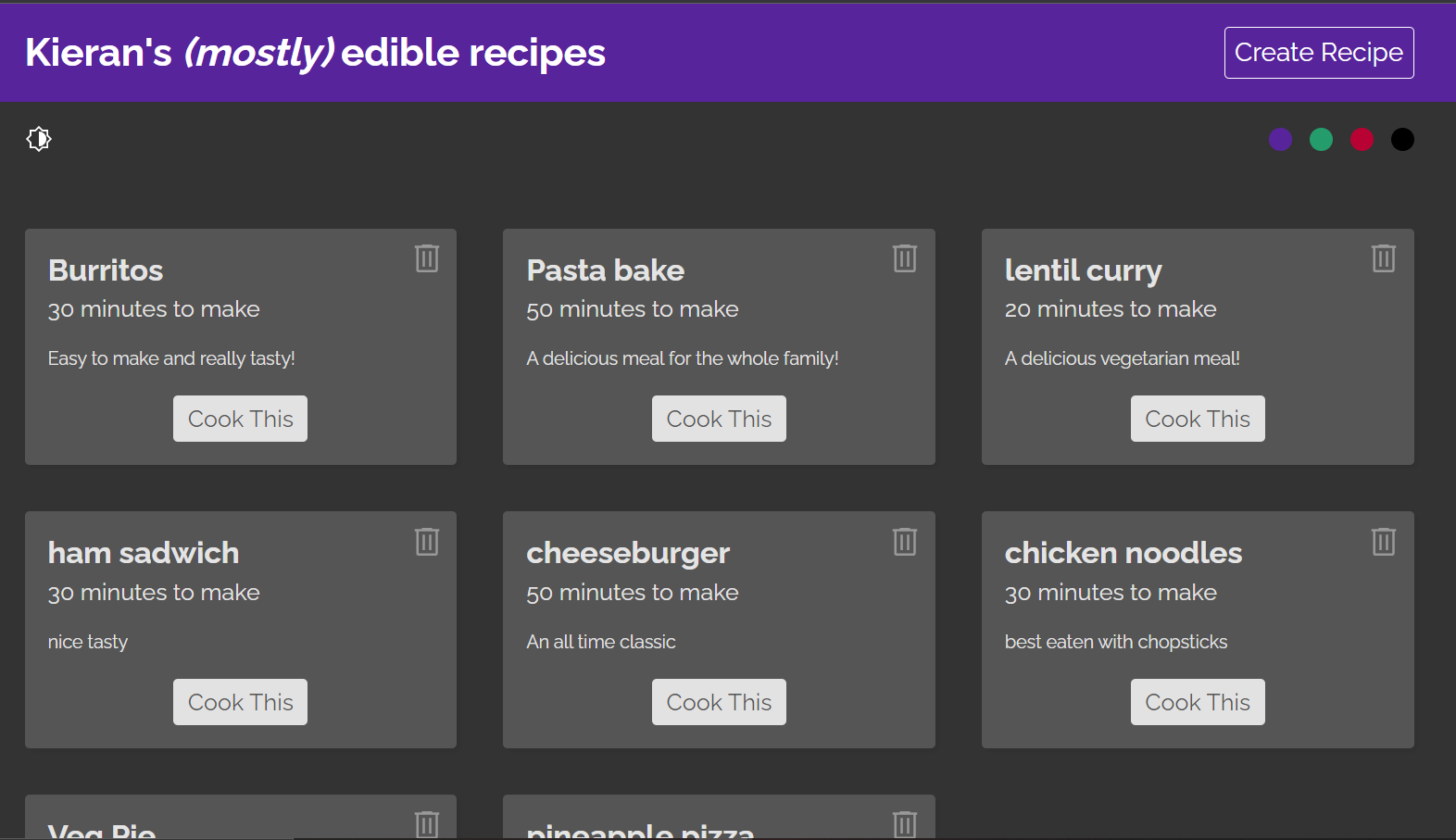Delete the Pasta bake recipe via trash icon
1456x840 pixels.
pos(904,257)
